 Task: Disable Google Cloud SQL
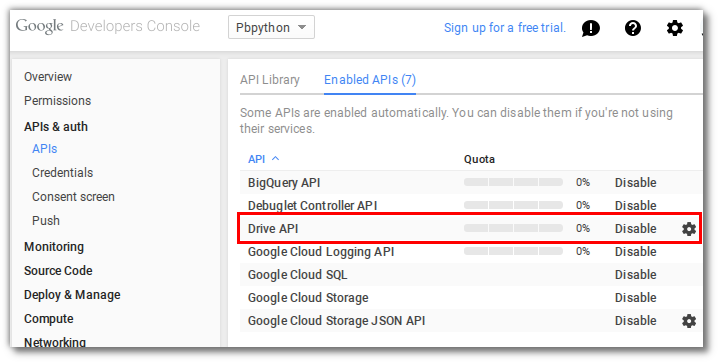(636, 275)
